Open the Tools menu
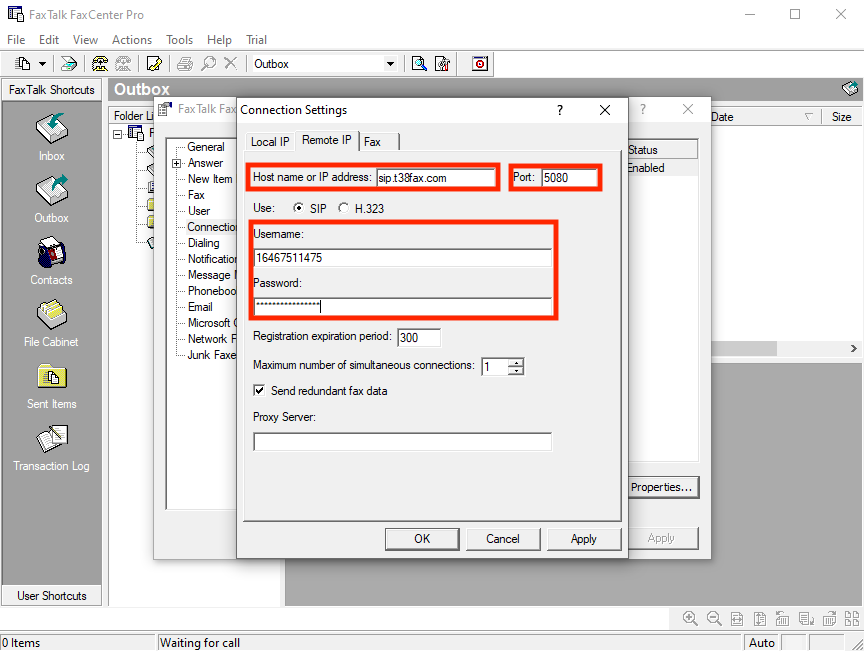This screenshot has height=651, width=864. tap(180, 40)
